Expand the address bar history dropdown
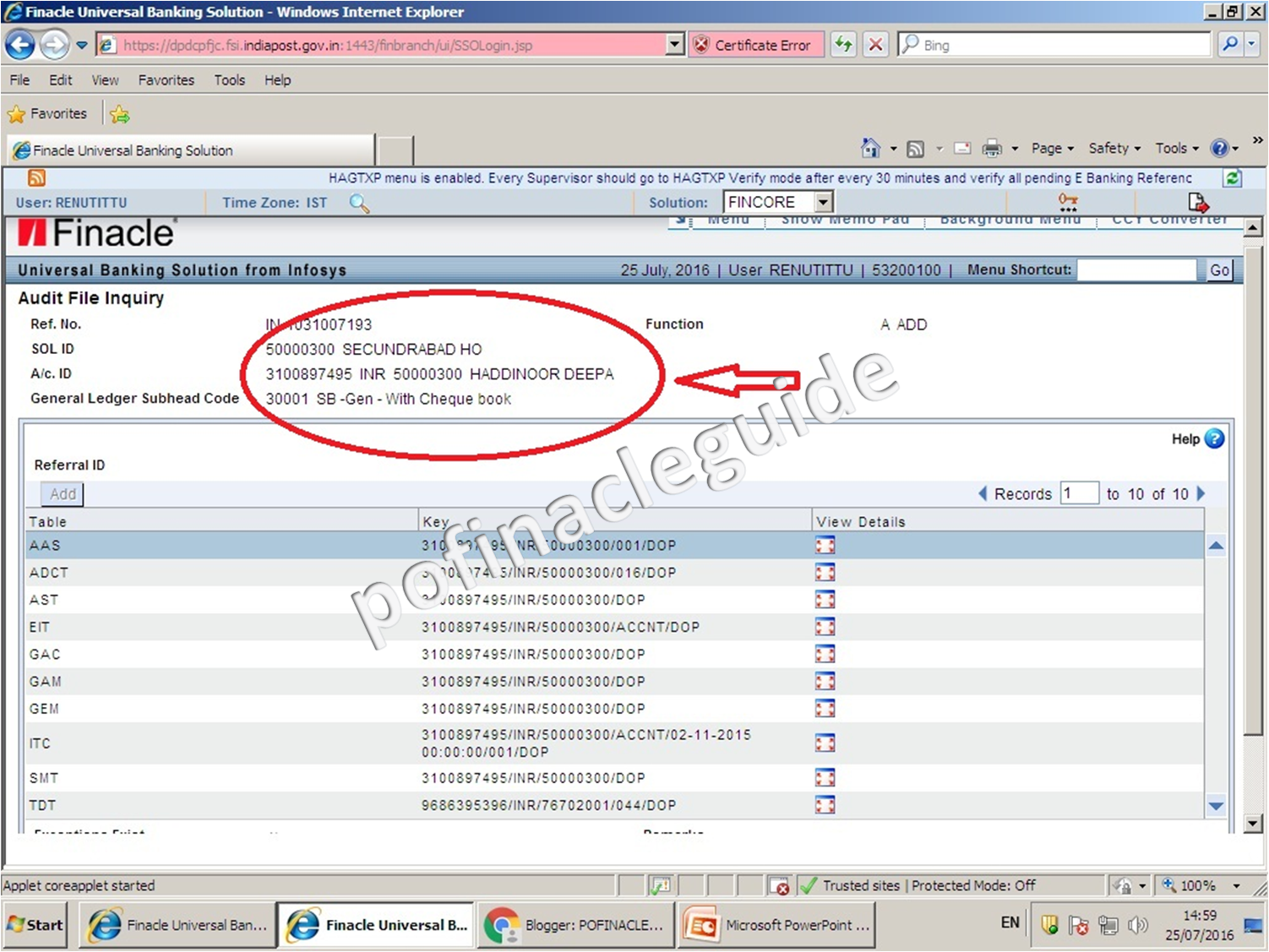The image size is (1269, 952). [x=673, y=44]
